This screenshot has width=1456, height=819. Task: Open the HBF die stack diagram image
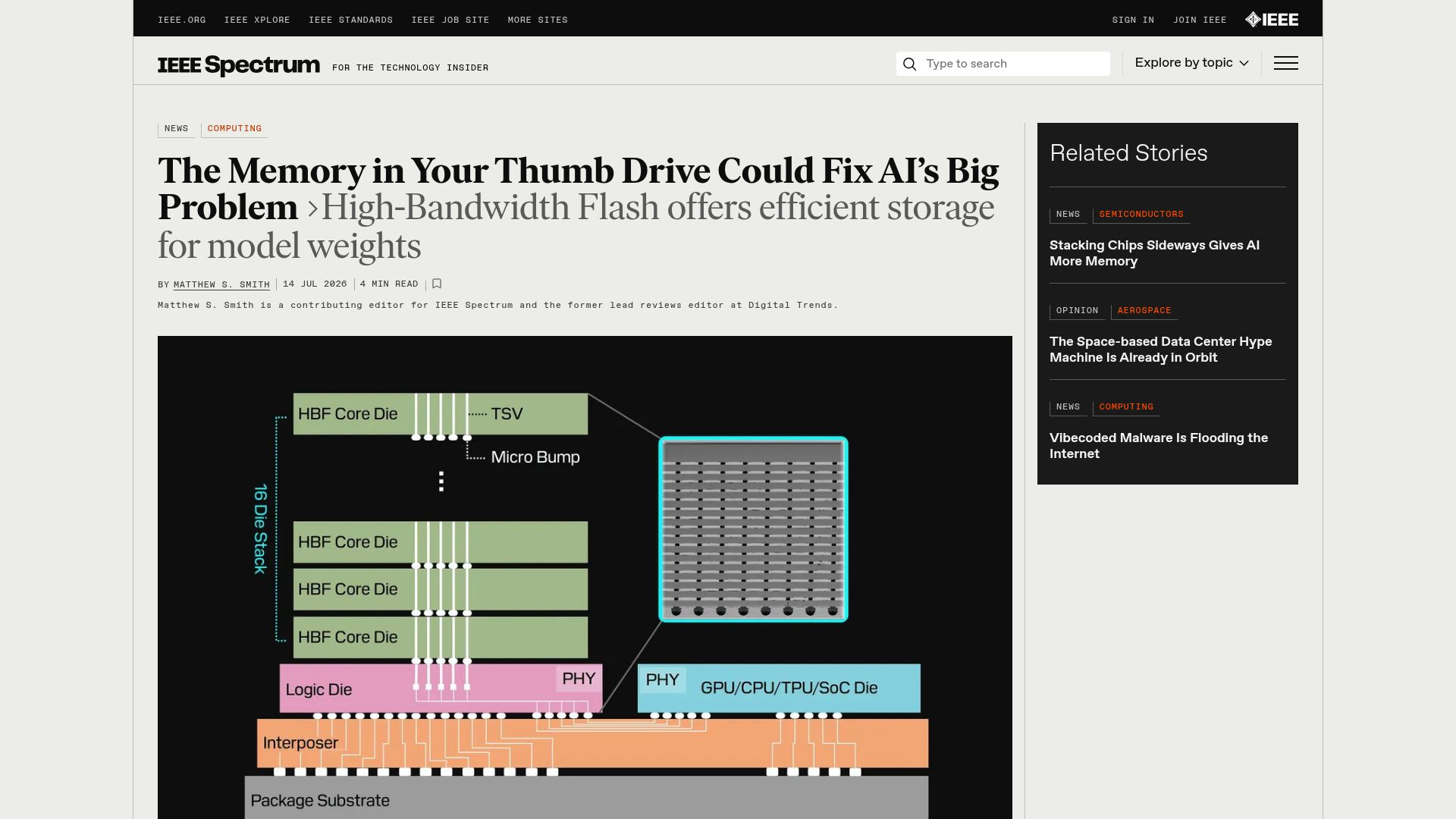585,577
